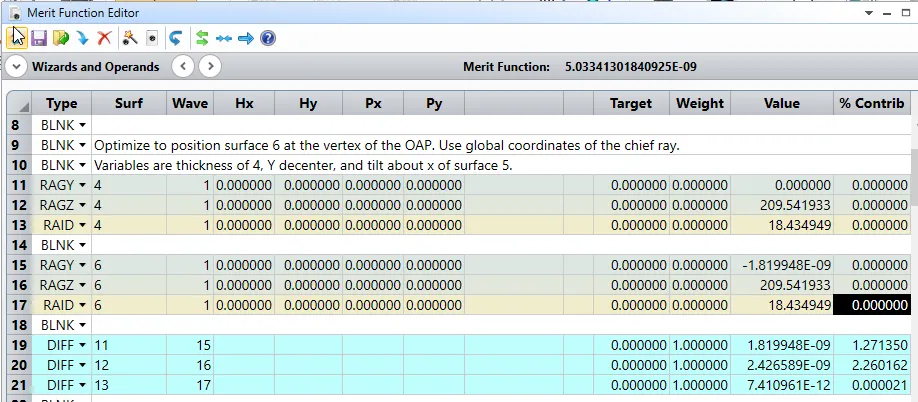The width and height of the screenshot is (918, 402).
Task: Click the page-with-dot icon beside the wand
Action: tap(151, 38)
